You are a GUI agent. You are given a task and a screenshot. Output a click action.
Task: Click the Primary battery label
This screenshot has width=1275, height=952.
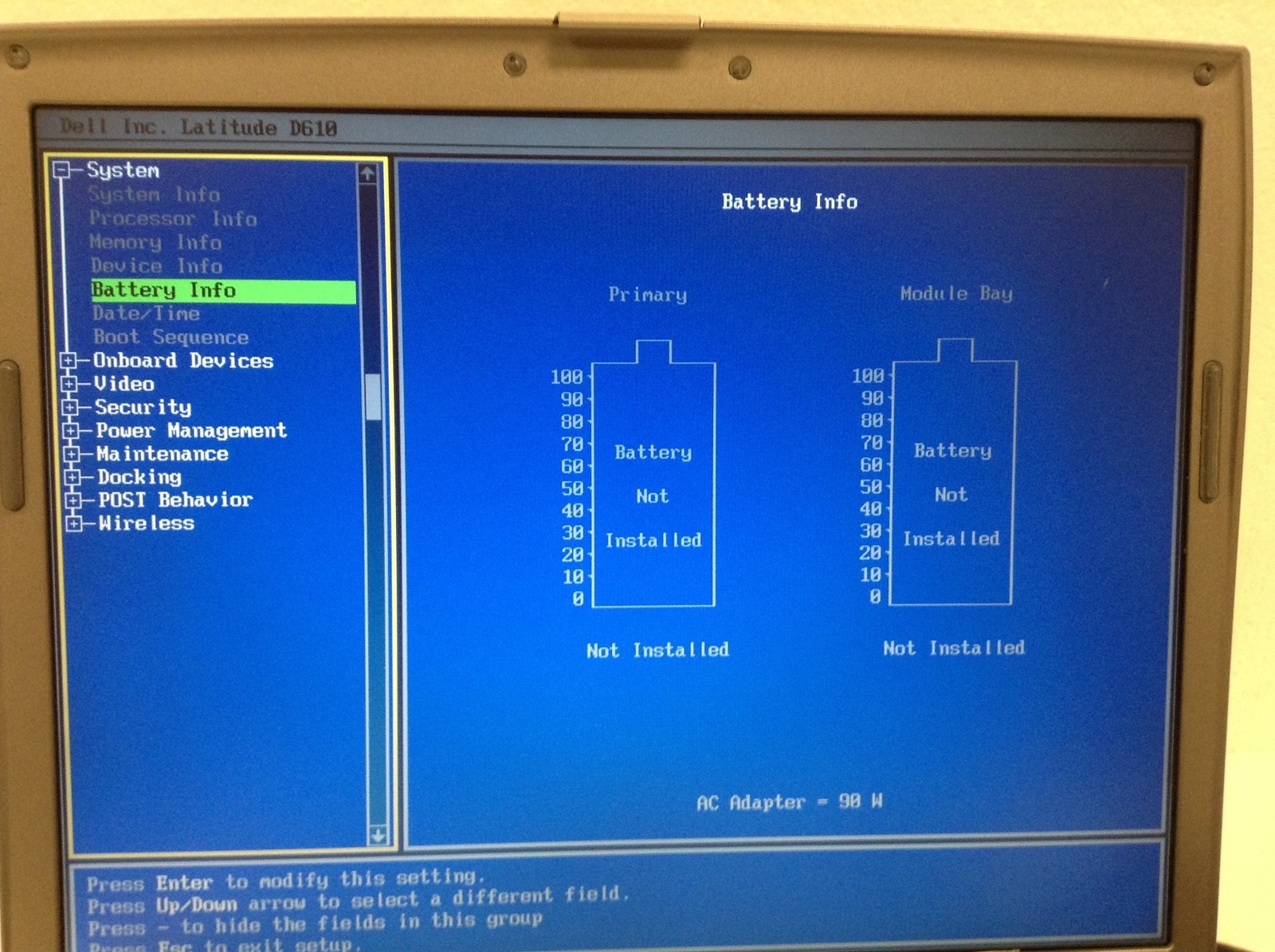[x=648, y=295]
